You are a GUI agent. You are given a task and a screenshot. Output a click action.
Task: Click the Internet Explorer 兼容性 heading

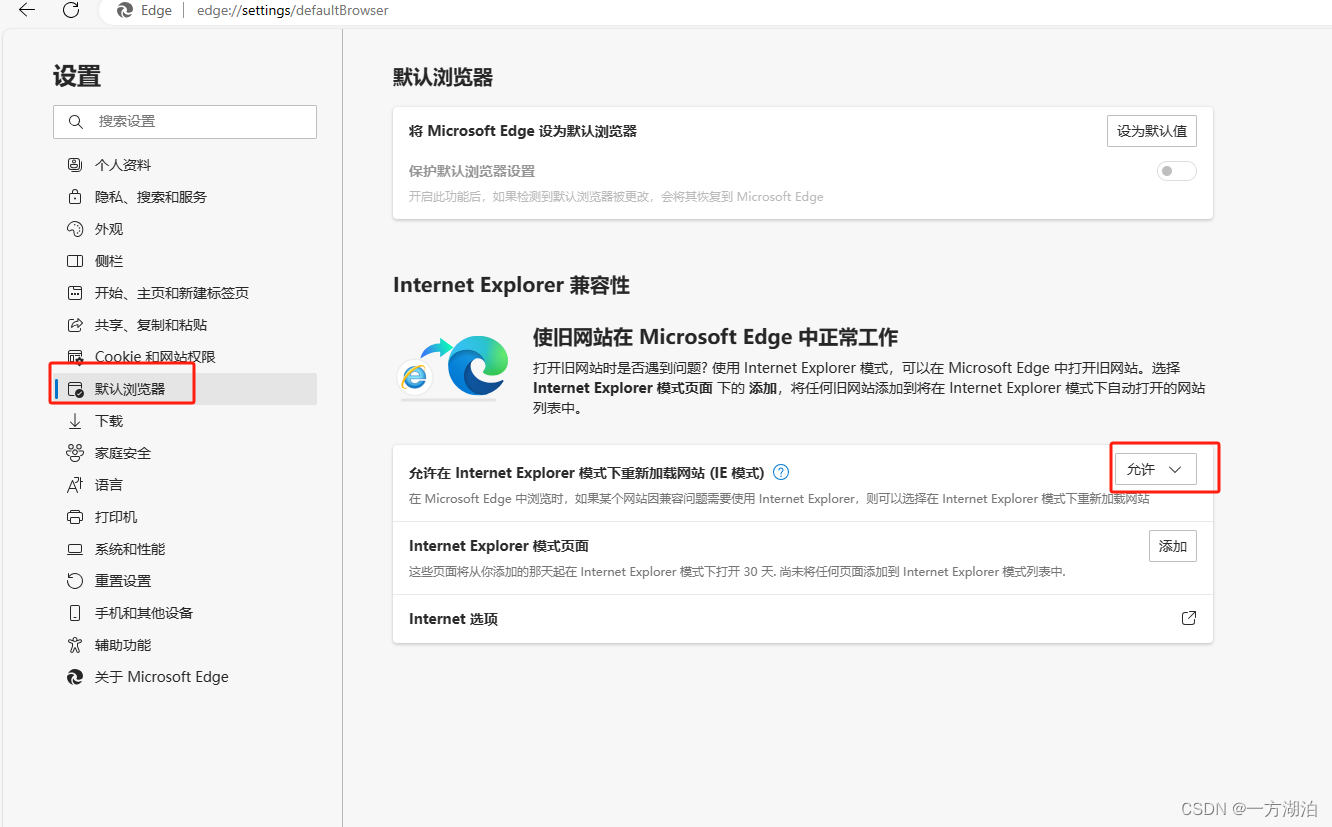tap(511, 285)
